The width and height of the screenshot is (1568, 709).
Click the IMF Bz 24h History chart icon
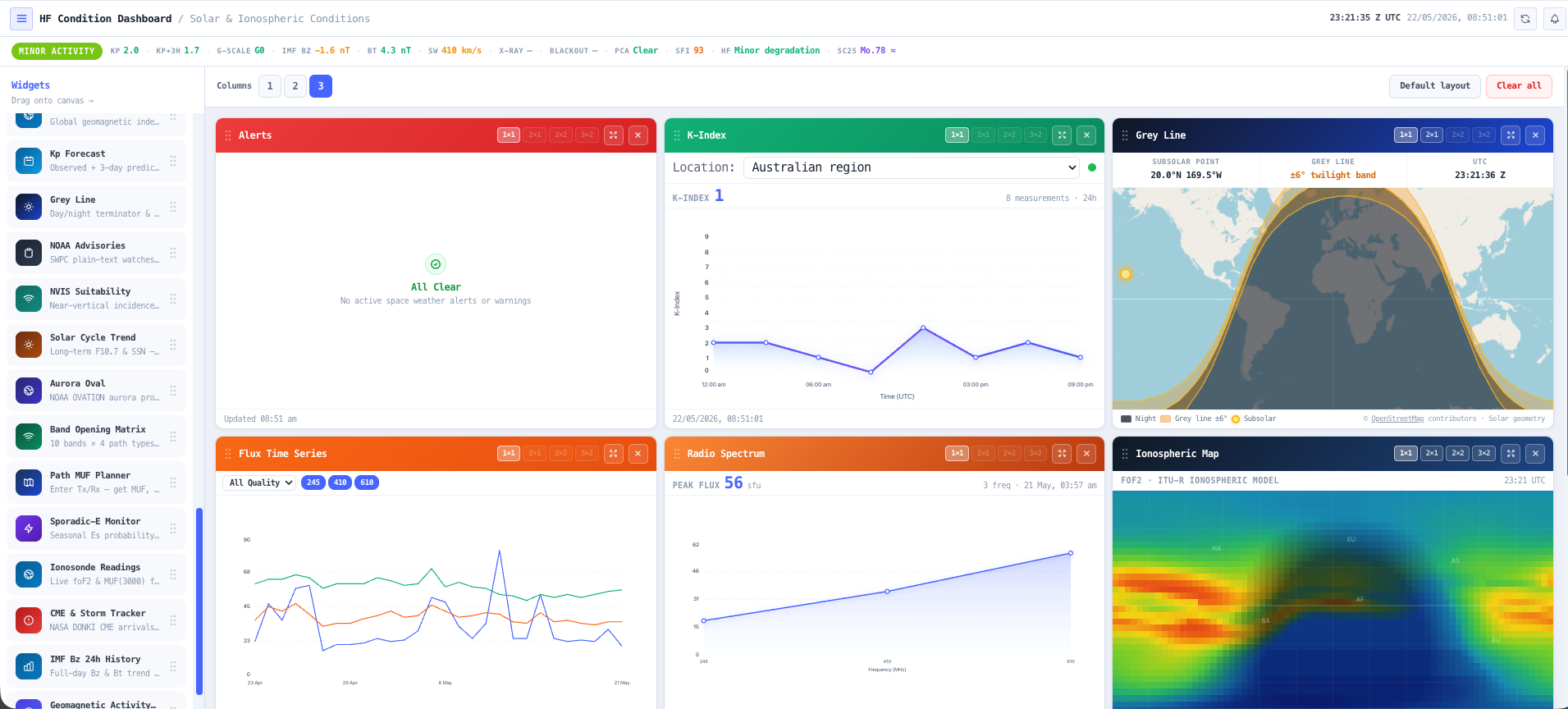[x=29, y=666]
